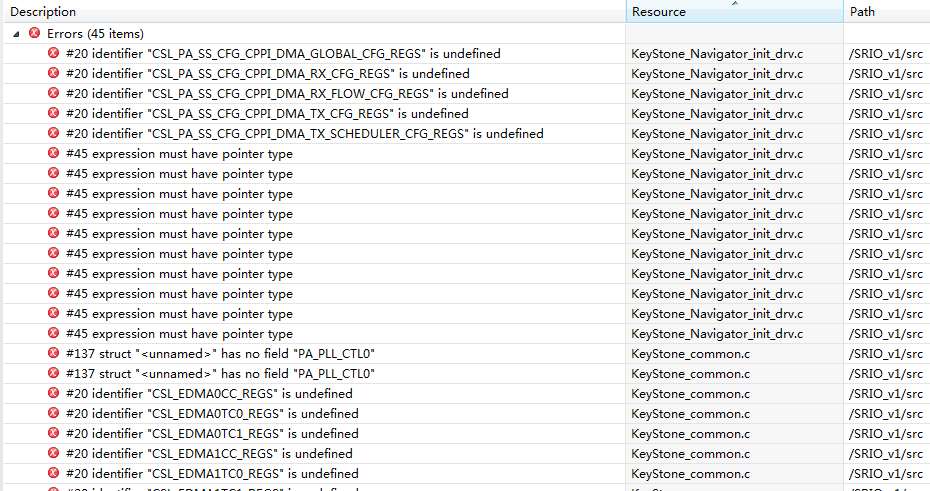Click error icon of DMA_TX_SCHEDULER_CFG_REGS entry
930x491 pixels.
point(54,134)
